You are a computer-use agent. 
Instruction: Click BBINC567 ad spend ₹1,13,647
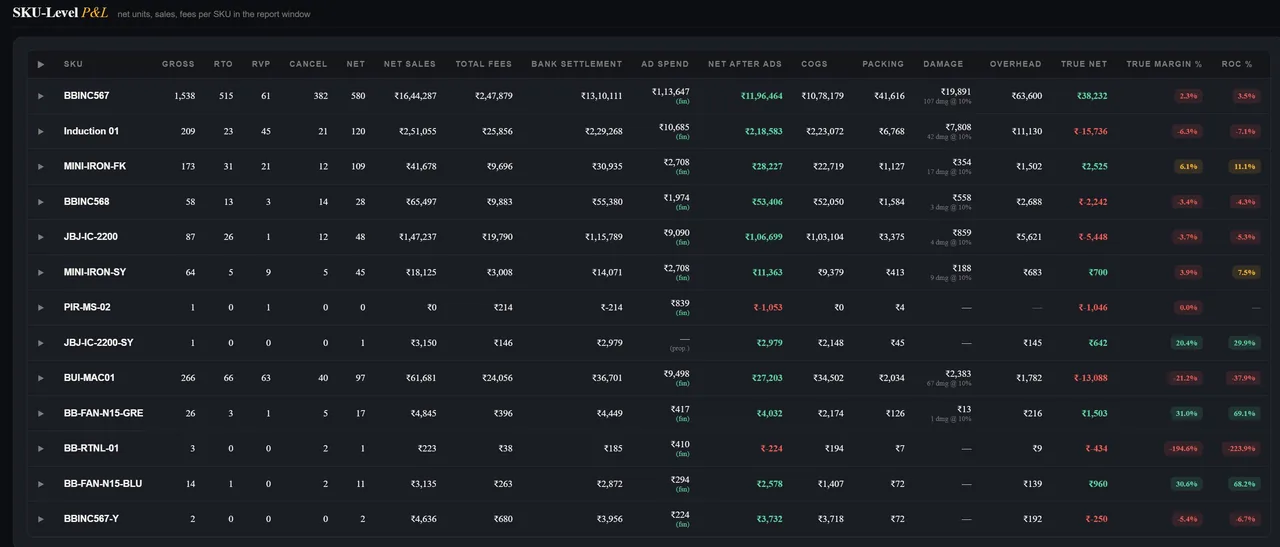tap(670, 91)
